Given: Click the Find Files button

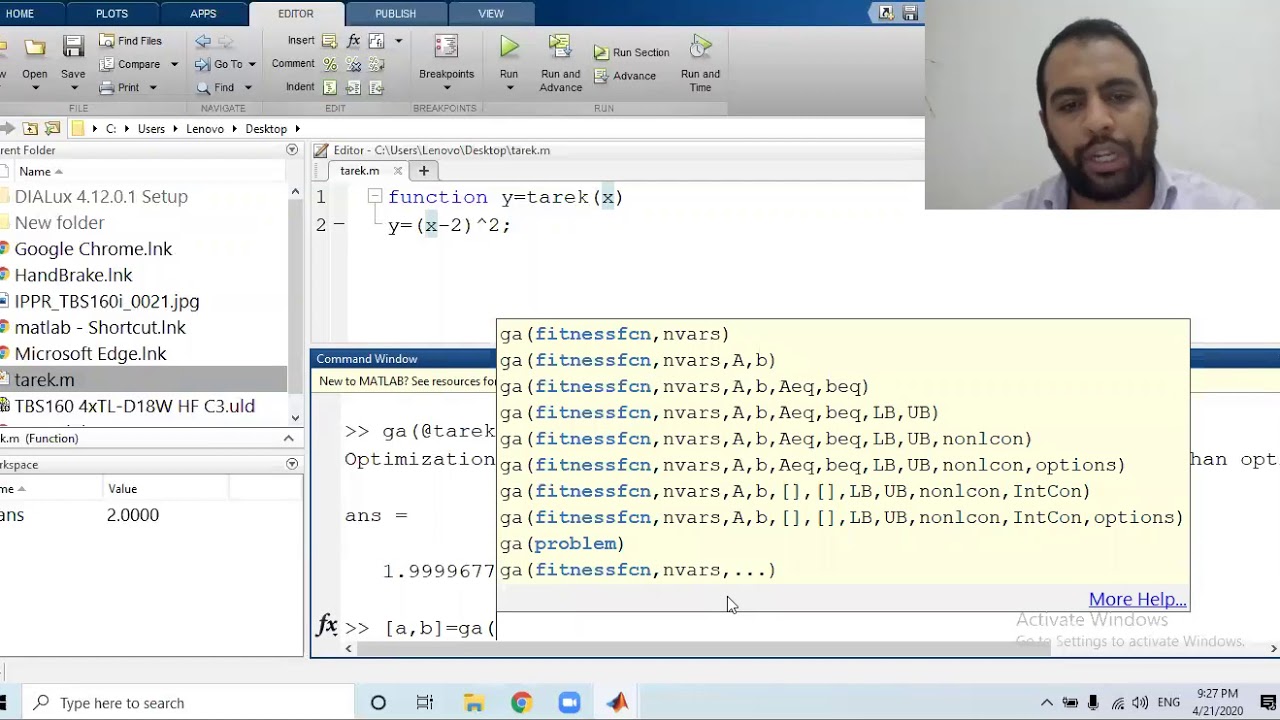Looking at the screenshot, I should pyautogui.click(x=130, y=41).
